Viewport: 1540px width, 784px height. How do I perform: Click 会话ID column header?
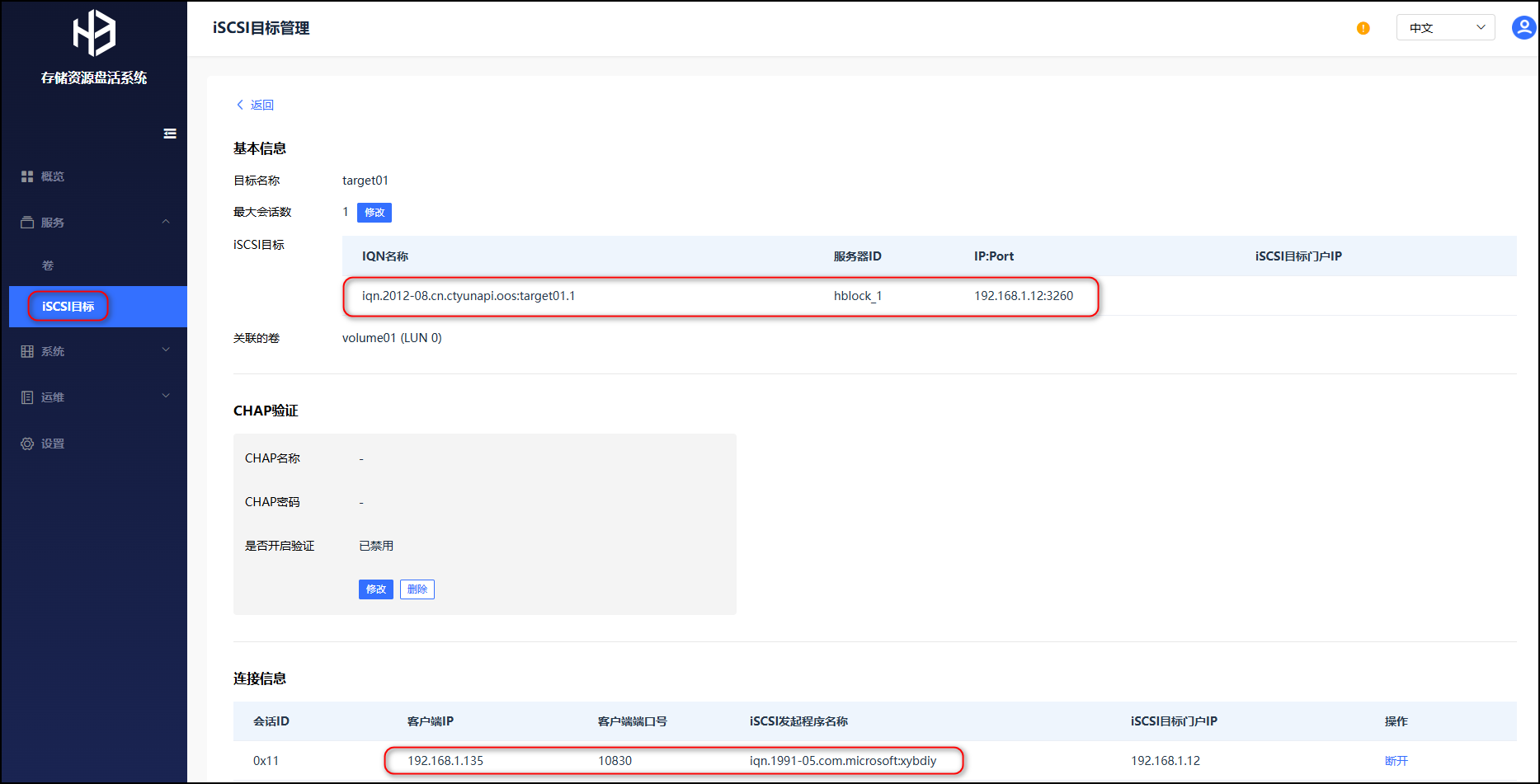tap(271, 721)
